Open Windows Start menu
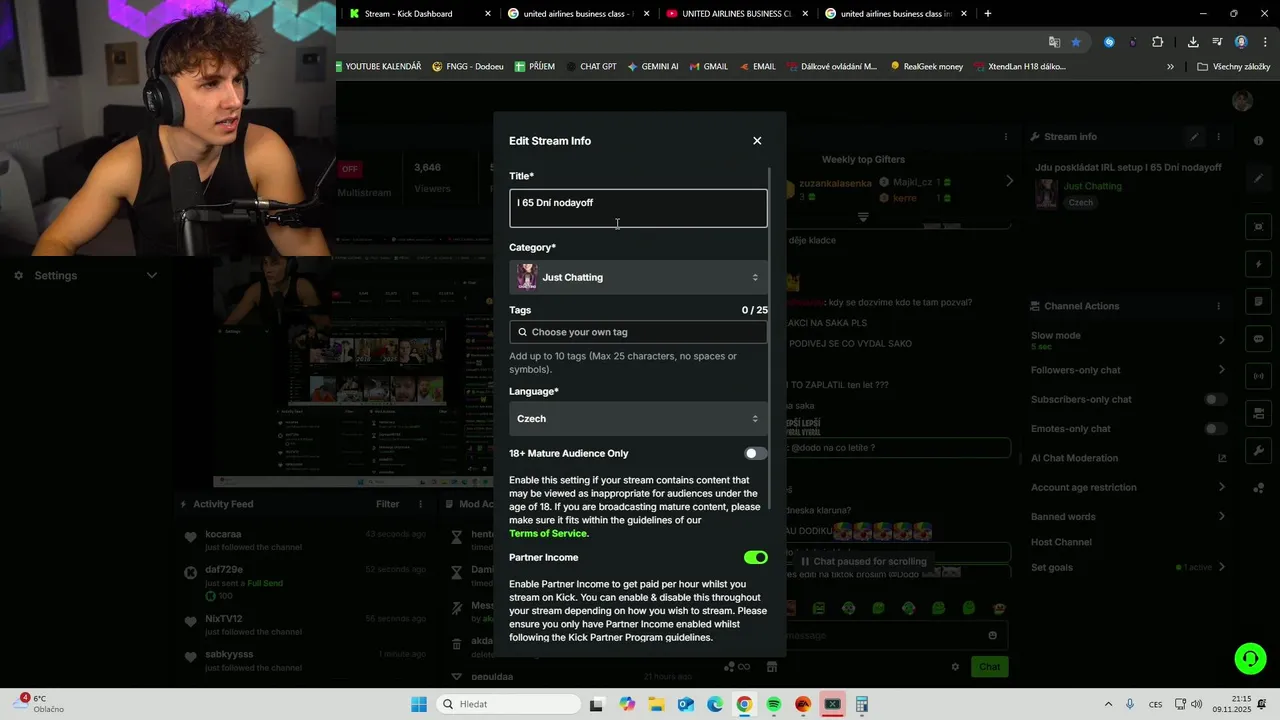The width and height of the screenshot is (1280, 720). tap(419, 704)
